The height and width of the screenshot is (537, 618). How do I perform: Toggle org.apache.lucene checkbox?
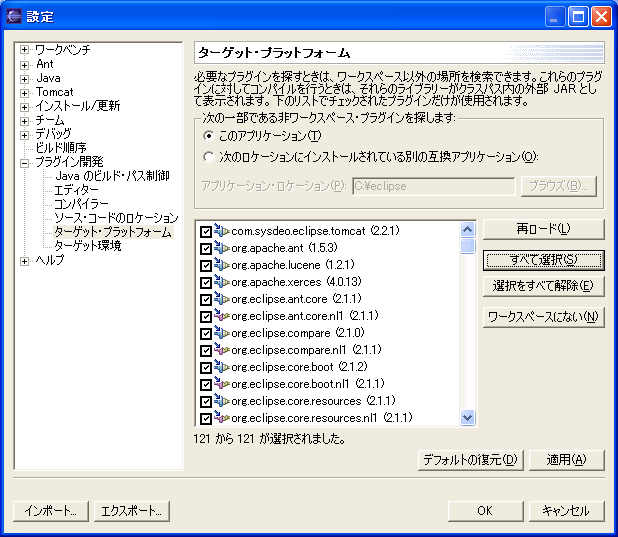206,265
